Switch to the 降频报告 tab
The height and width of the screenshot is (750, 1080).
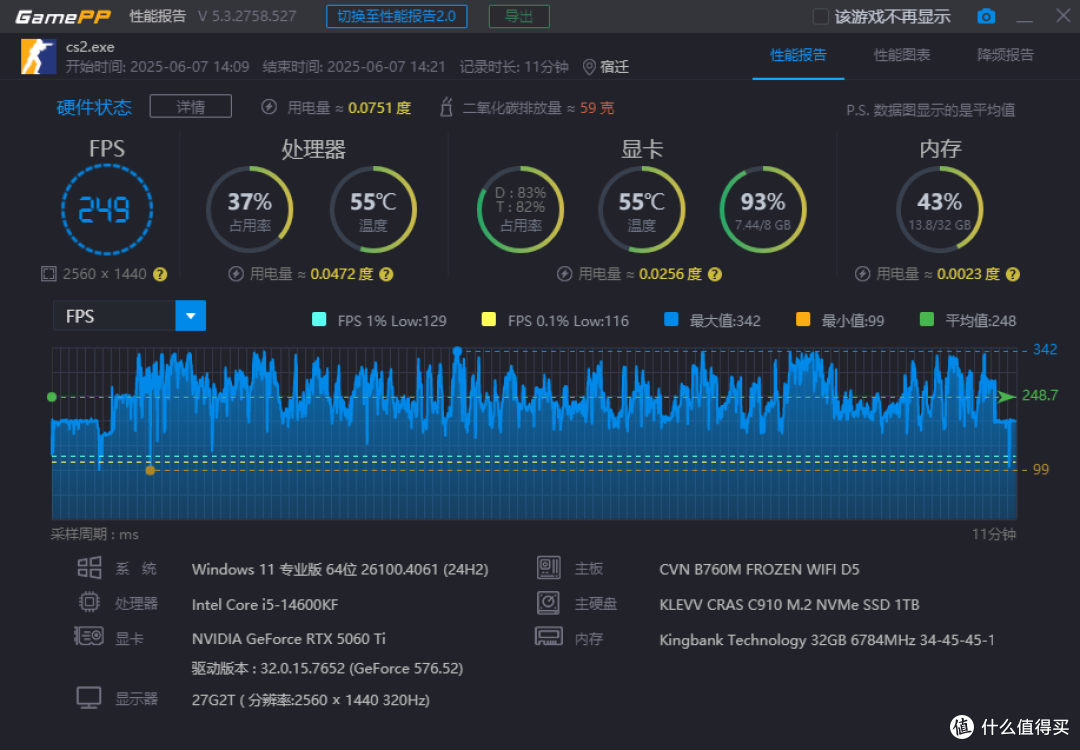1005,55
